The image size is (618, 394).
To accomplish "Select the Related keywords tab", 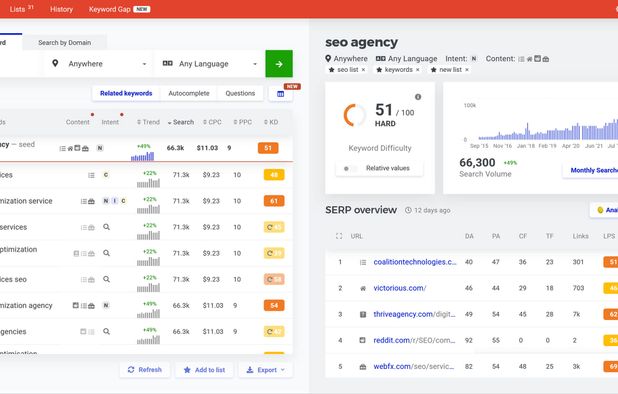I will point(126,93).
